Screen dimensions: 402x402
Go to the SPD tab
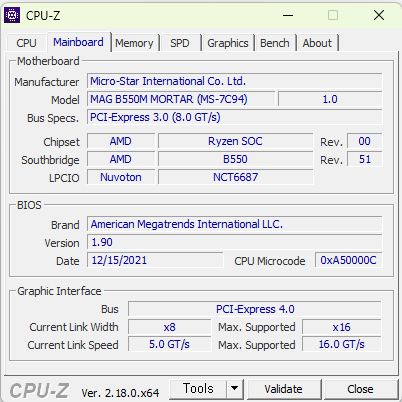[180, 43]
